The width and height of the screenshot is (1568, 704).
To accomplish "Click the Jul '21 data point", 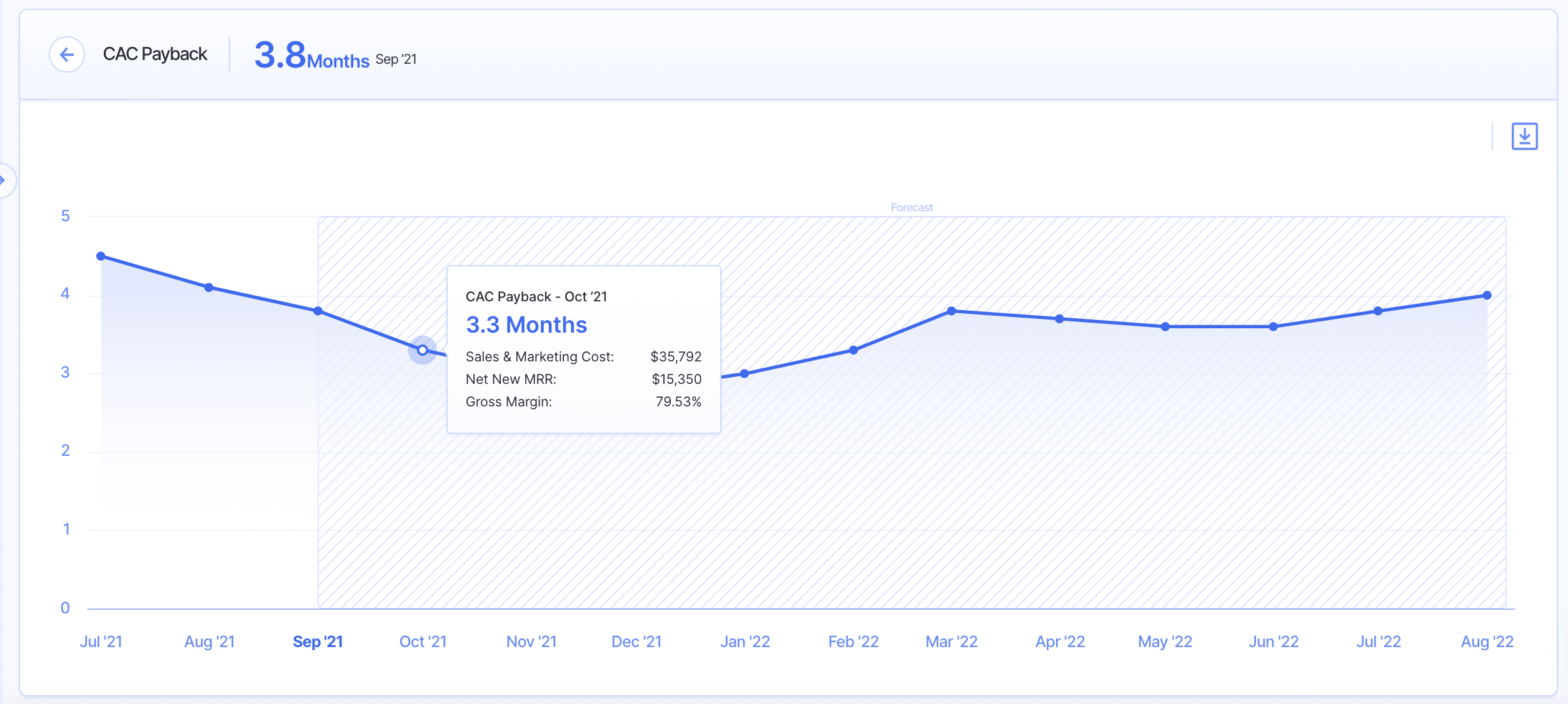I will tap(101, 256).
